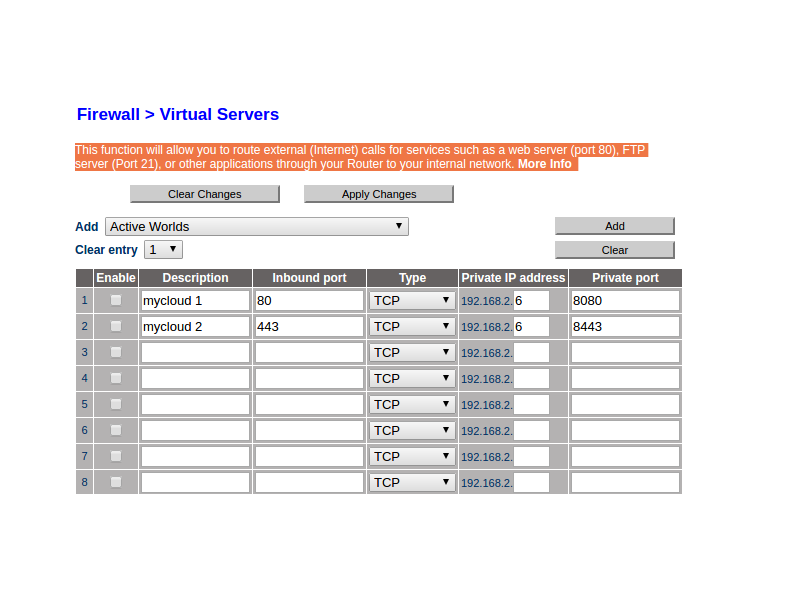Click the row number 8 cell
The width and height of the screenshot is (800, 600).
click(x=84, y=482)
